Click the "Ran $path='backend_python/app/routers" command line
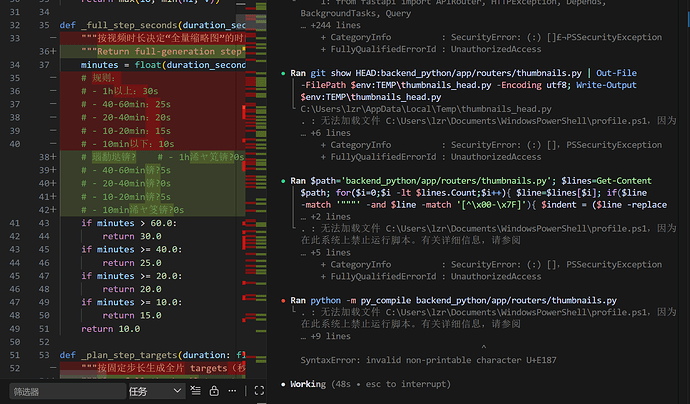The image size is (690, 404). (471, 181)
